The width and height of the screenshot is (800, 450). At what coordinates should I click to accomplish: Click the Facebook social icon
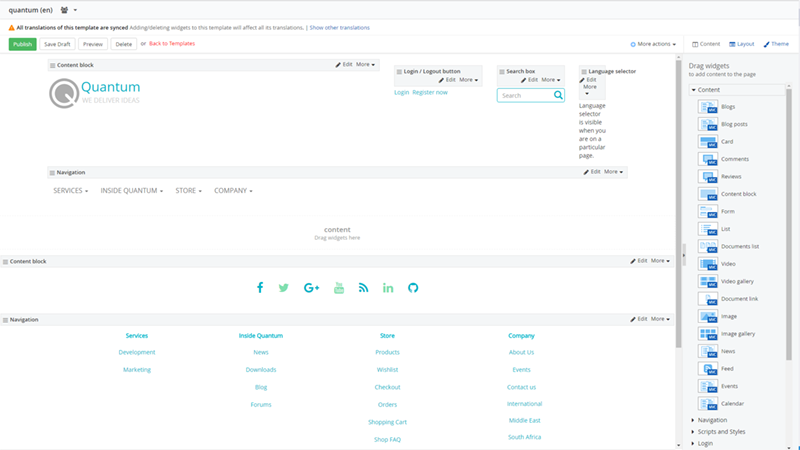(260, 288)
